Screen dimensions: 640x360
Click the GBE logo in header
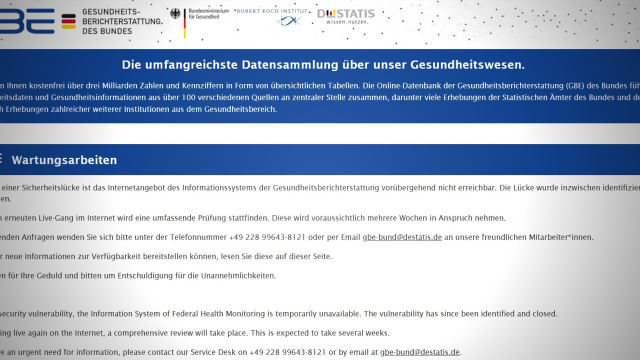pyautogui.click(x=27, y=21)
